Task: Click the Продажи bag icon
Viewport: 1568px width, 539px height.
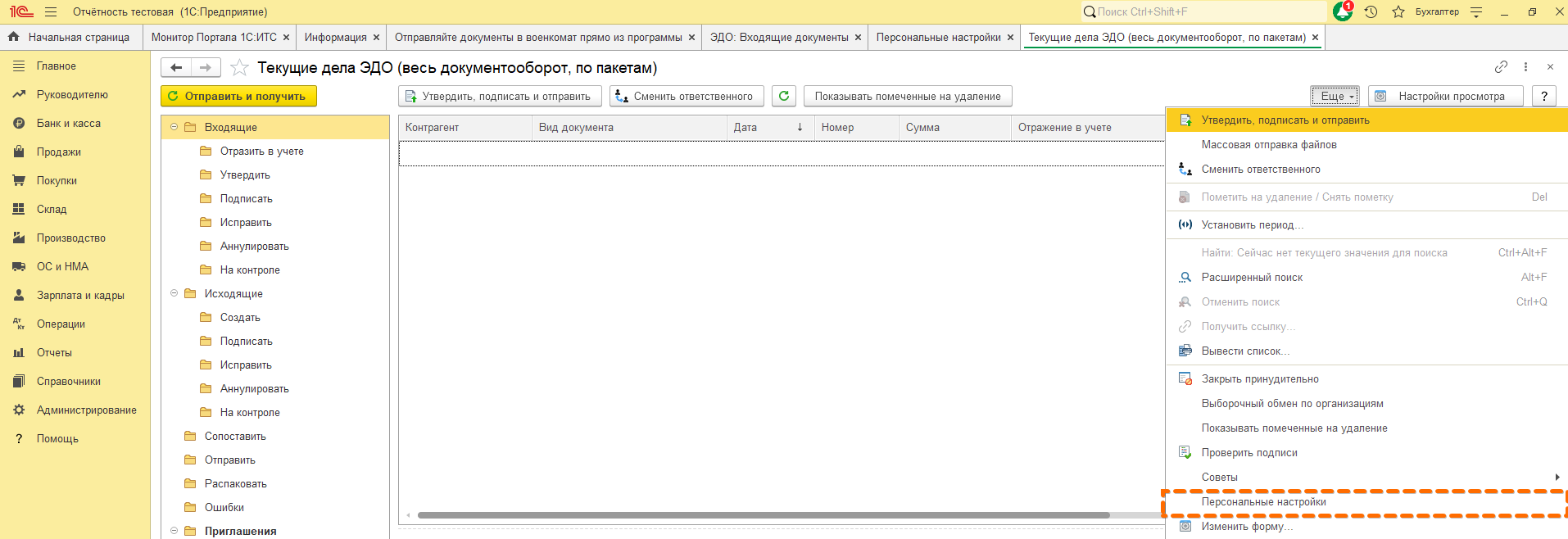Action: pos(19,152)
